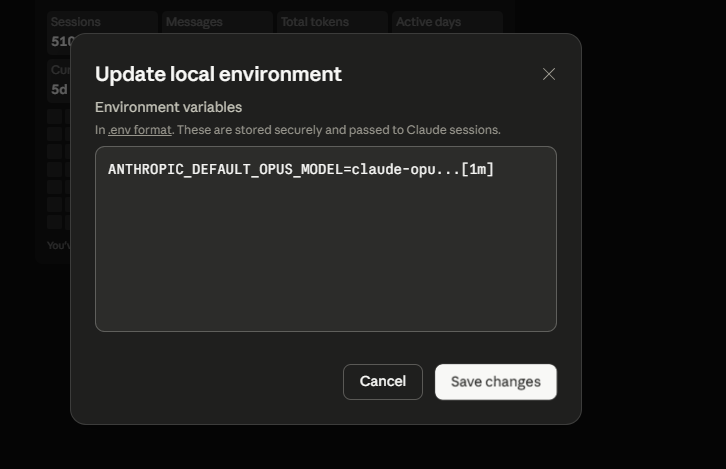Click the Active days stat card
Screen dimensions: 726x469
pos(447,22)
